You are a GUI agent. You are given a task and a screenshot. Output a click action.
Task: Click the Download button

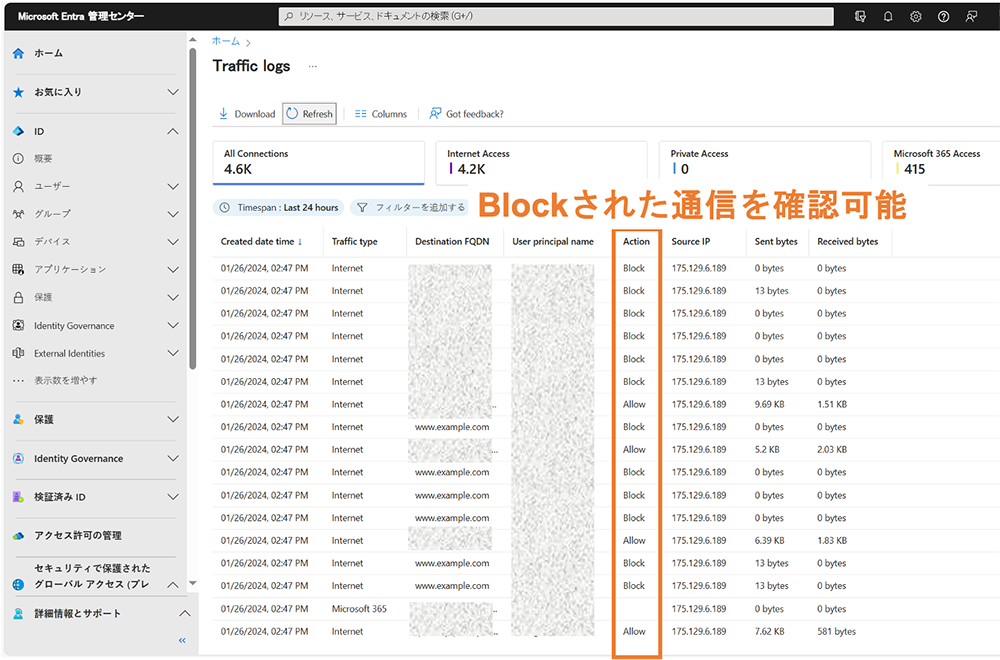click(247, 114)
